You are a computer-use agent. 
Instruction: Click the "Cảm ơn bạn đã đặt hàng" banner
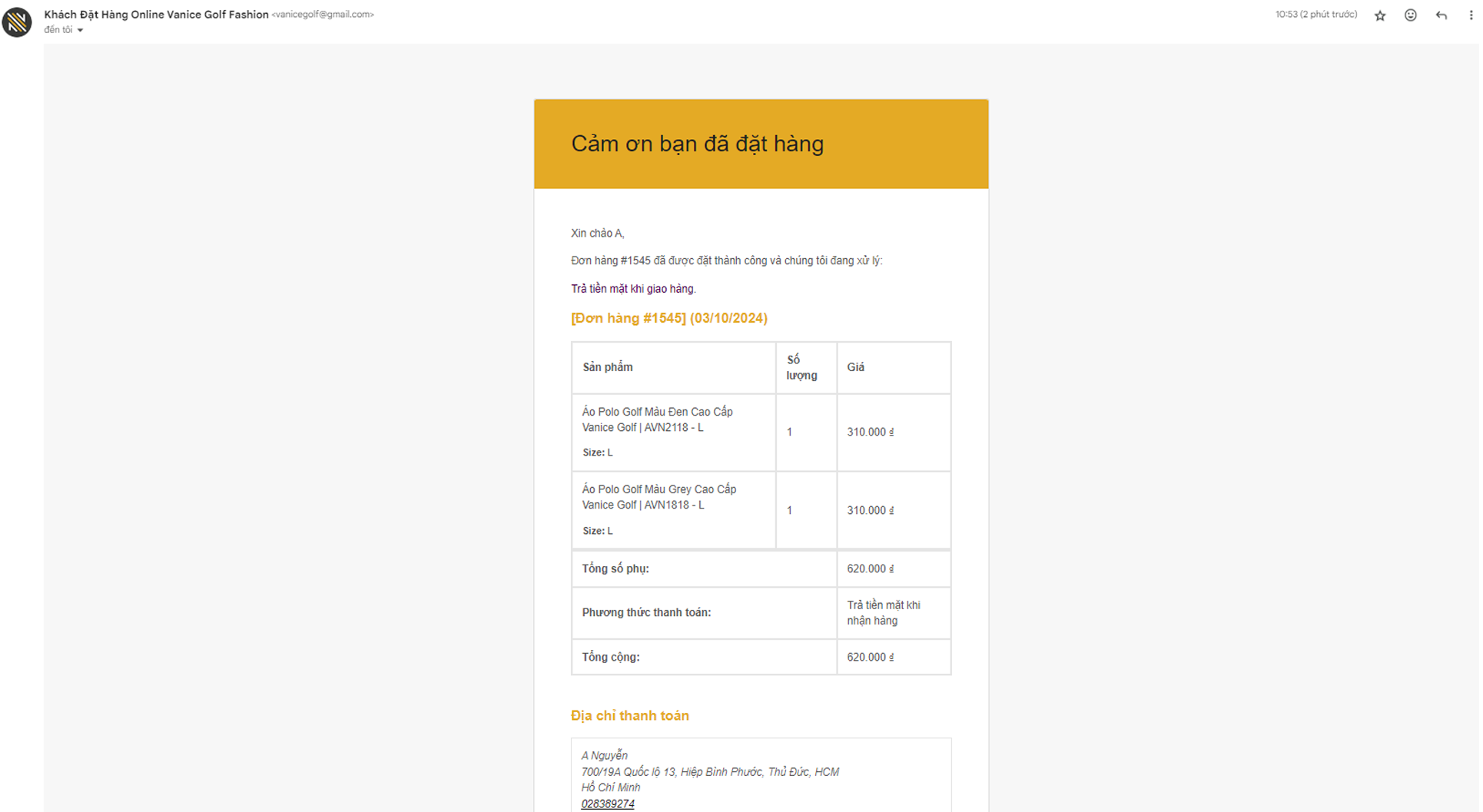pos(697,144)
